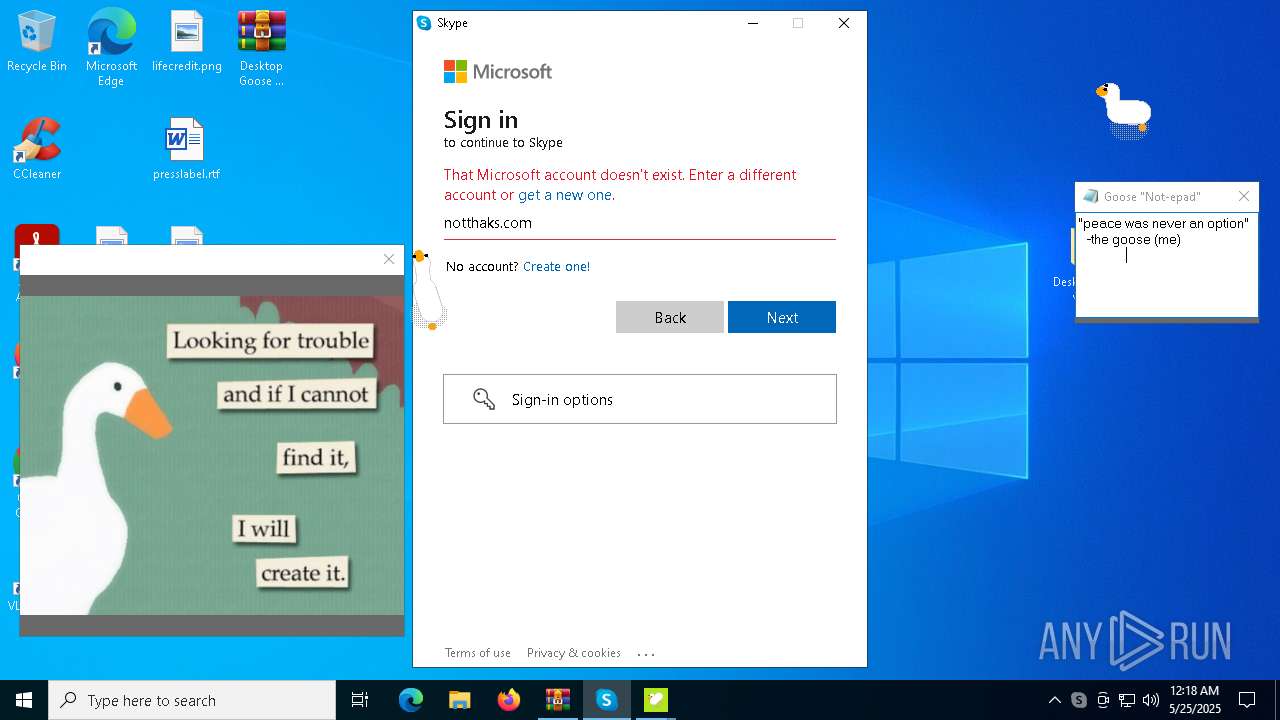Follow the 'Create one!' link
1280x720 pixels.
click(556, 267)
